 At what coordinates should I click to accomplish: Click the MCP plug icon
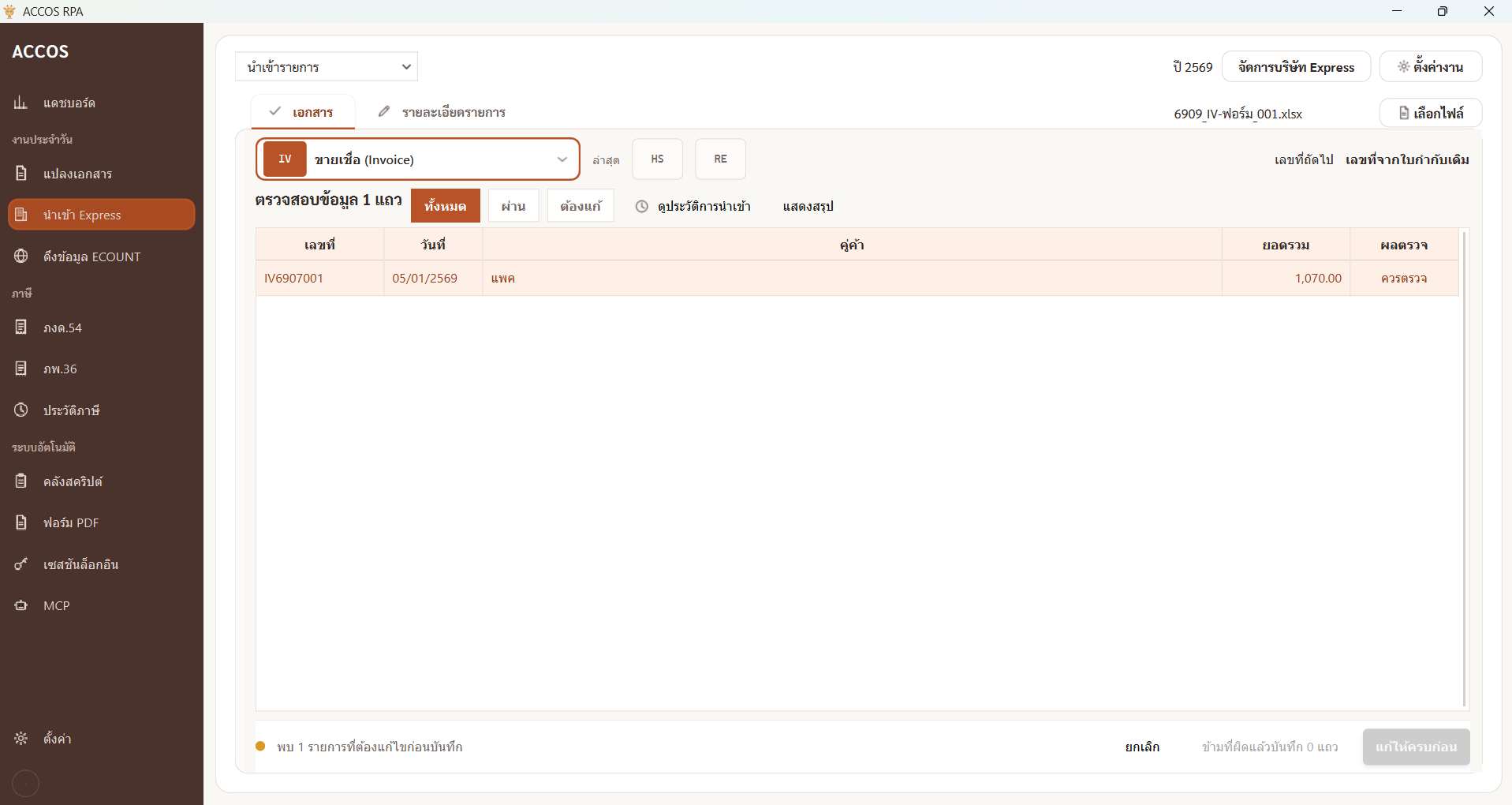coord(21,605)
